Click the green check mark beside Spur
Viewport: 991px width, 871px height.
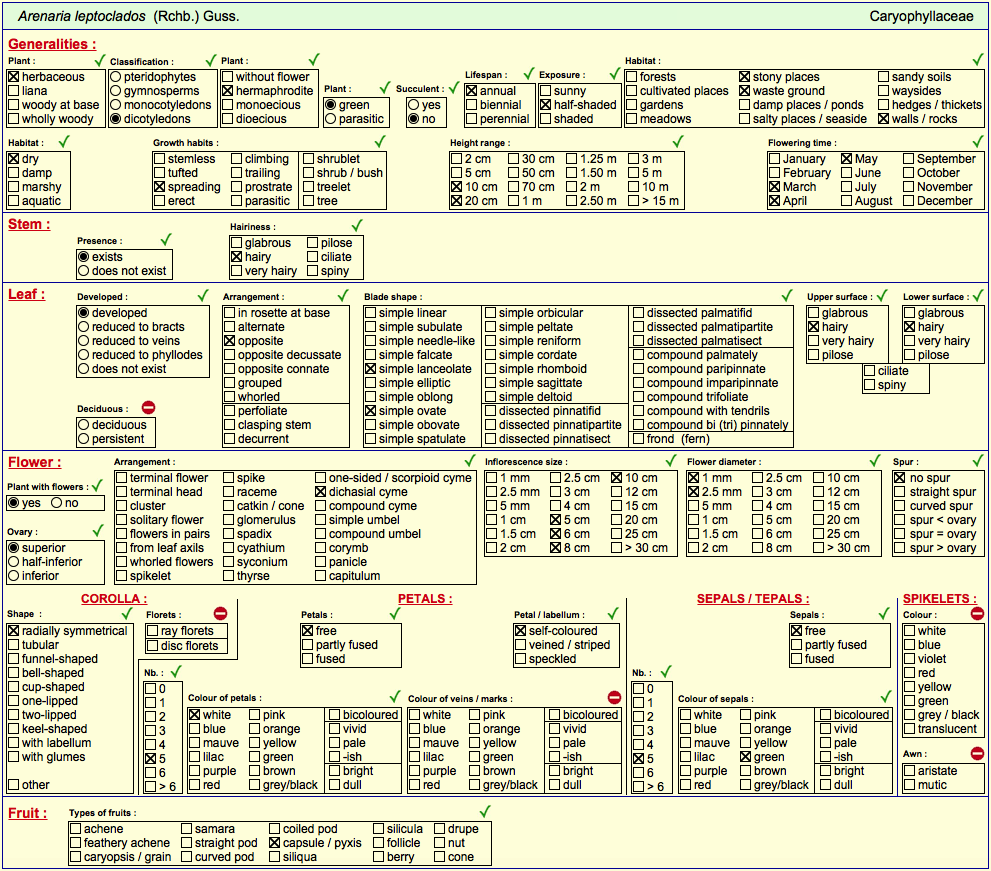978,461
